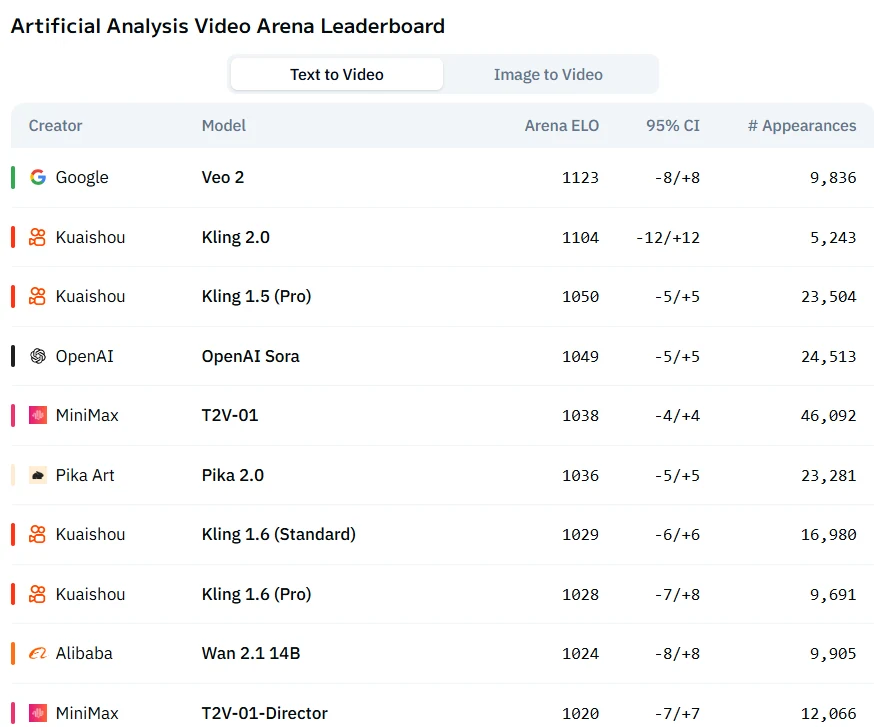Click the ELO value 1123
This screenshot has height=727, width=874.
click(580, 177)
